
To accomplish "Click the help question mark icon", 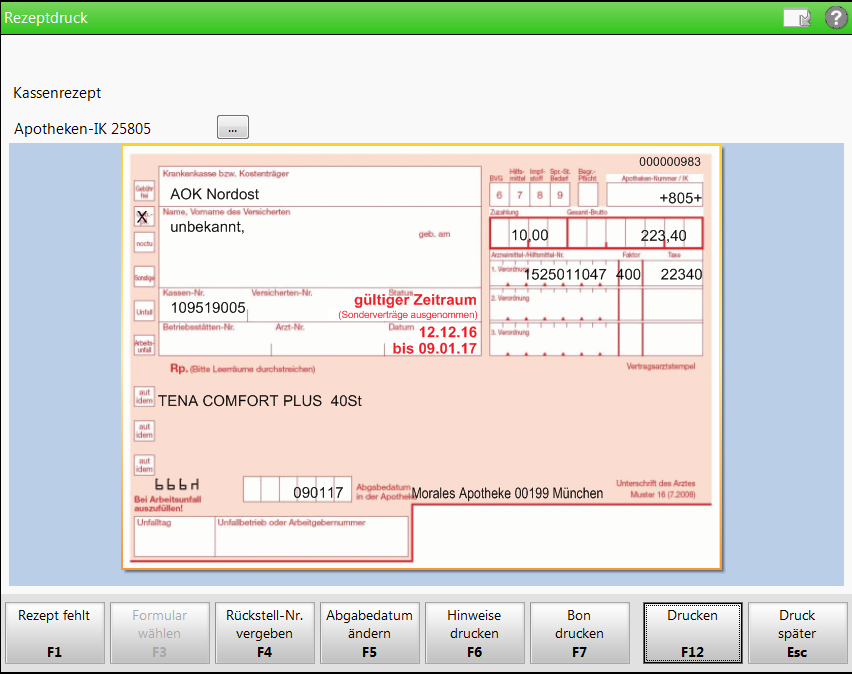I will click(835, 18).
